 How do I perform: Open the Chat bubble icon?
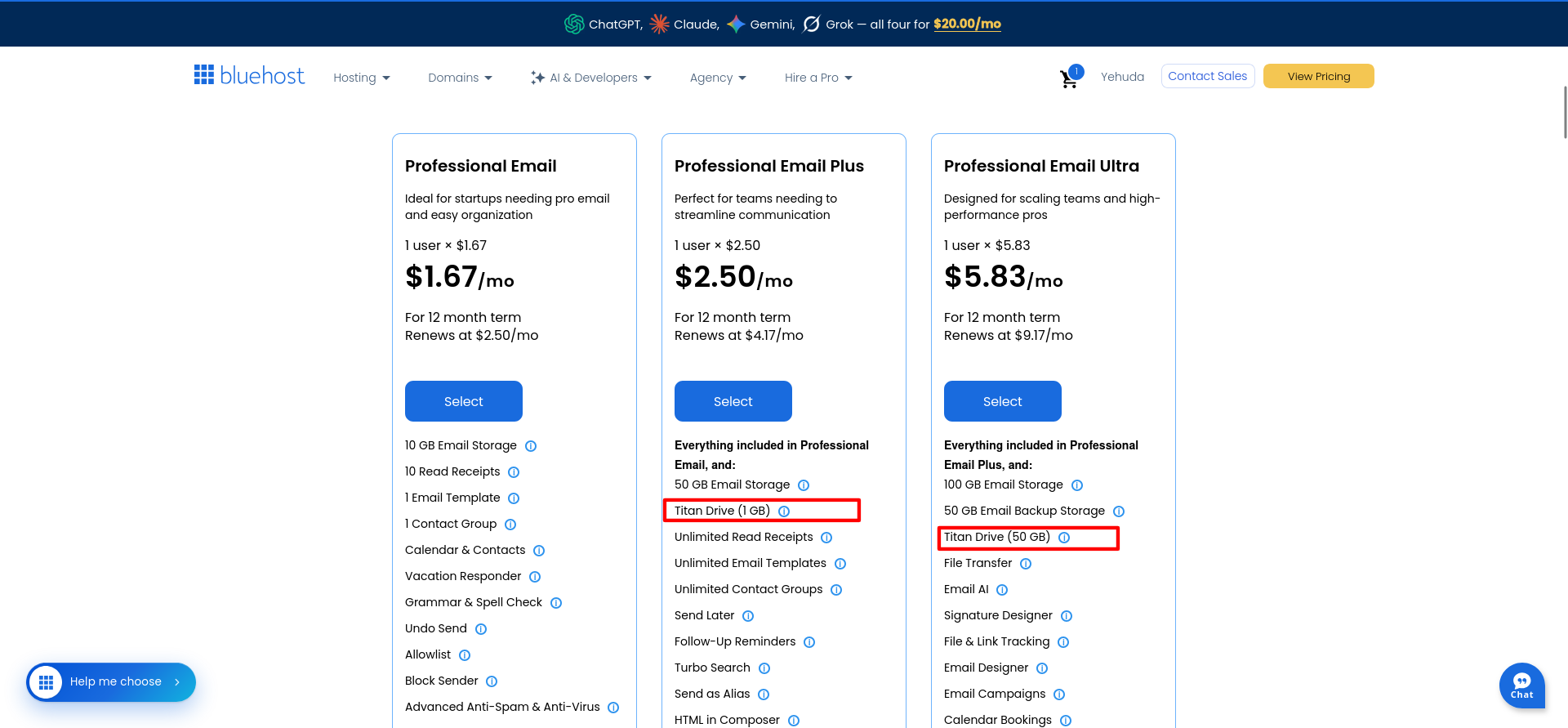pyautogui.click(x=1521, y=685)
